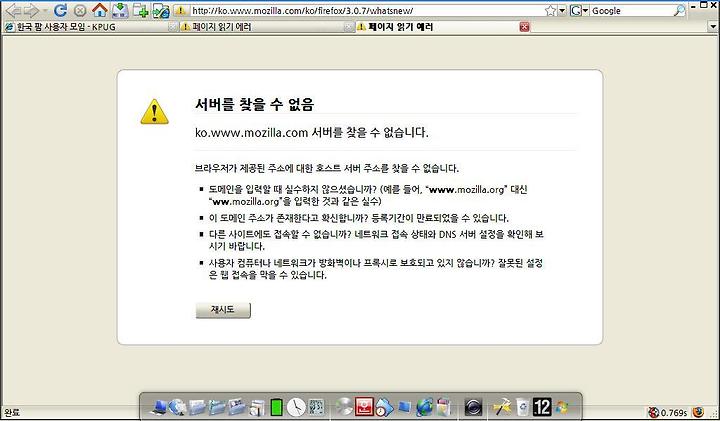Open the CD disc dock icon

pos(343,407)
